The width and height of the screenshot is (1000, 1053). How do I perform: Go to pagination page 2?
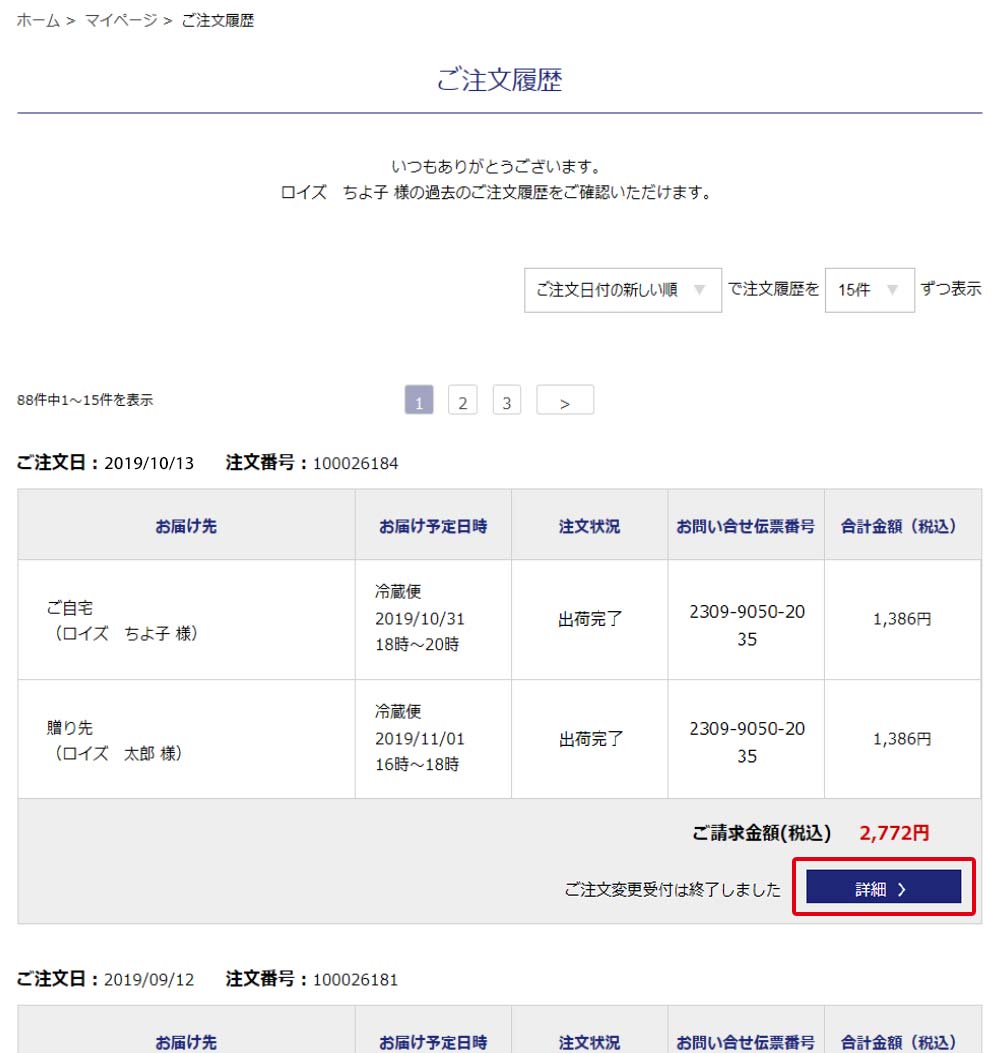pyautogui.click(x=463, y=400)
